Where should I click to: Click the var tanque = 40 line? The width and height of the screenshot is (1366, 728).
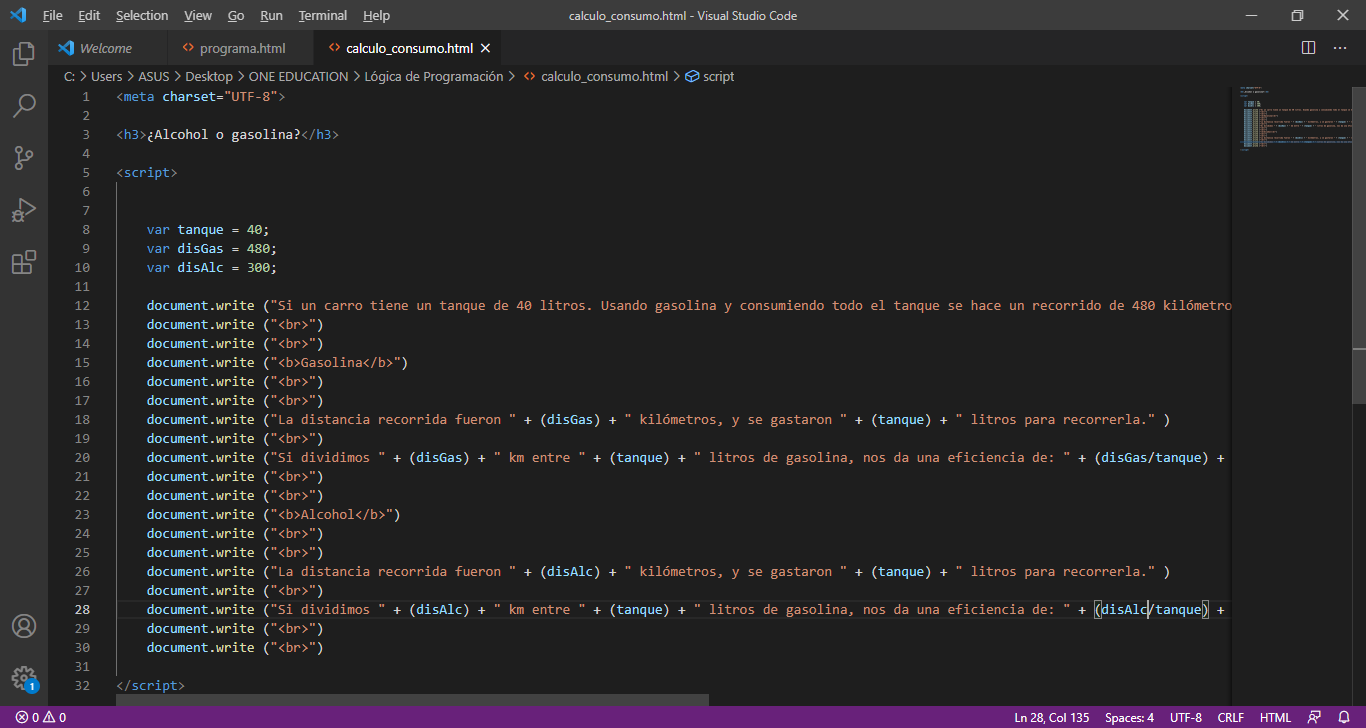click(x=208, y=229)
